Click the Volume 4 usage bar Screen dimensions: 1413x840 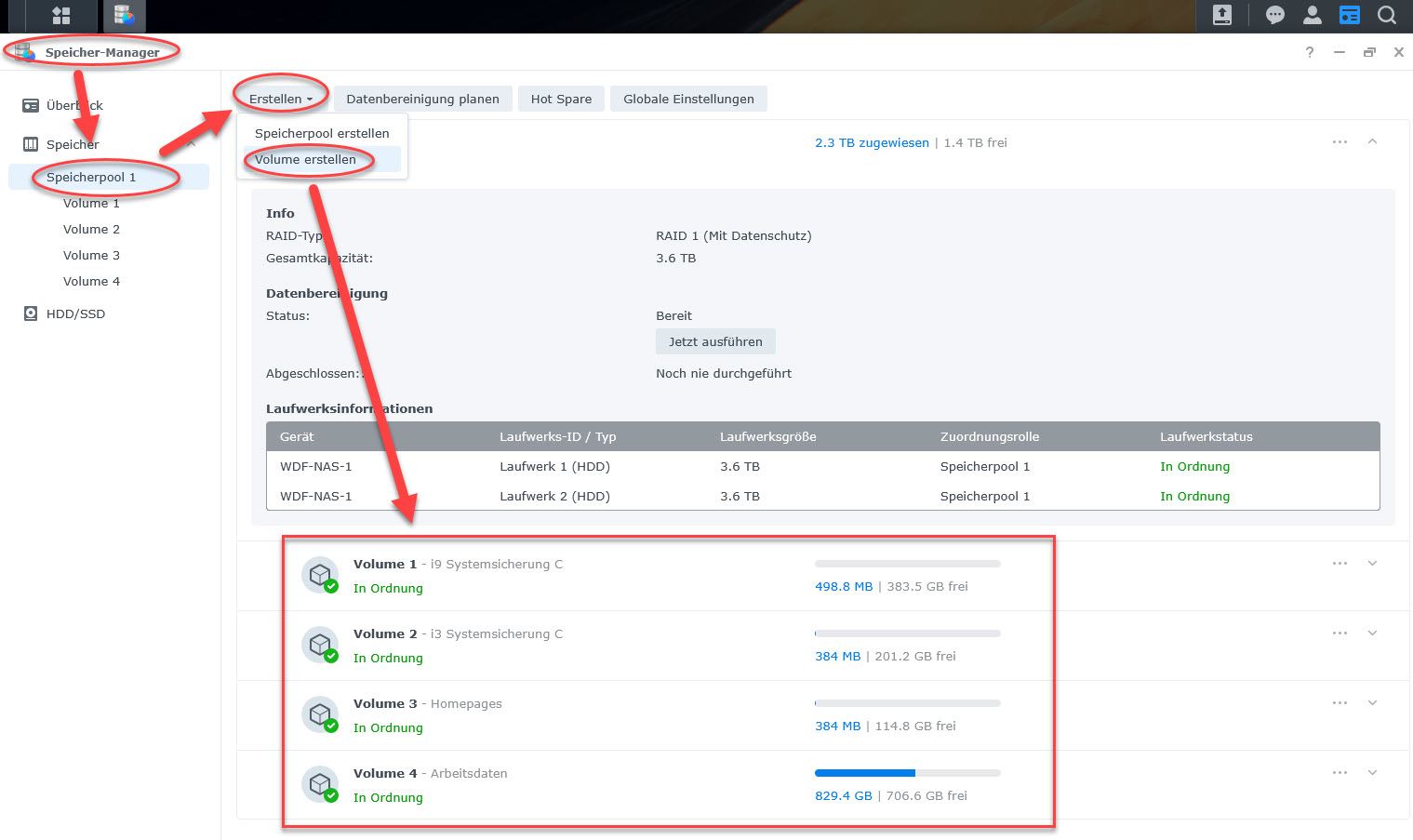click(x=907, y=773)
